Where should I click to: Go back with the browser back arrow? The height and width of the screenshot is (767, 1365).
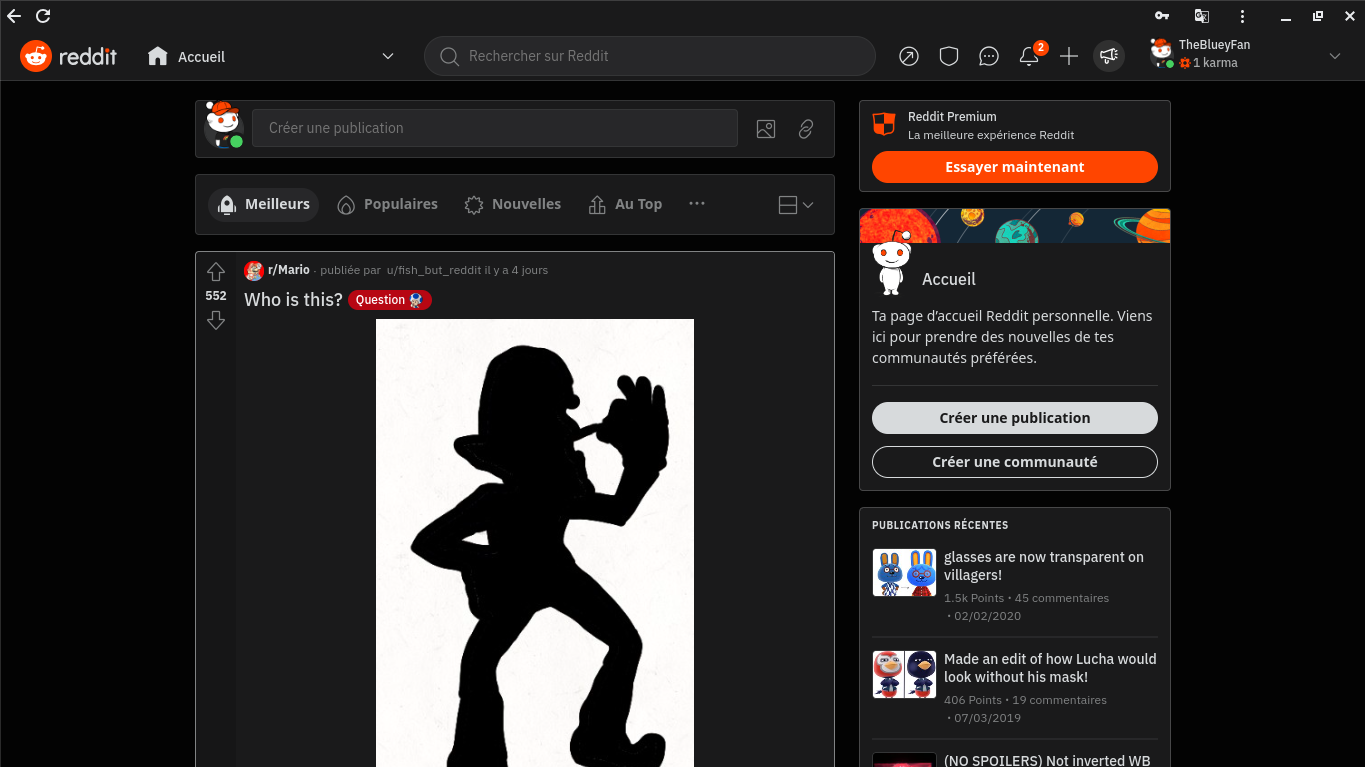pyautogui.click(x=14, y=16)
